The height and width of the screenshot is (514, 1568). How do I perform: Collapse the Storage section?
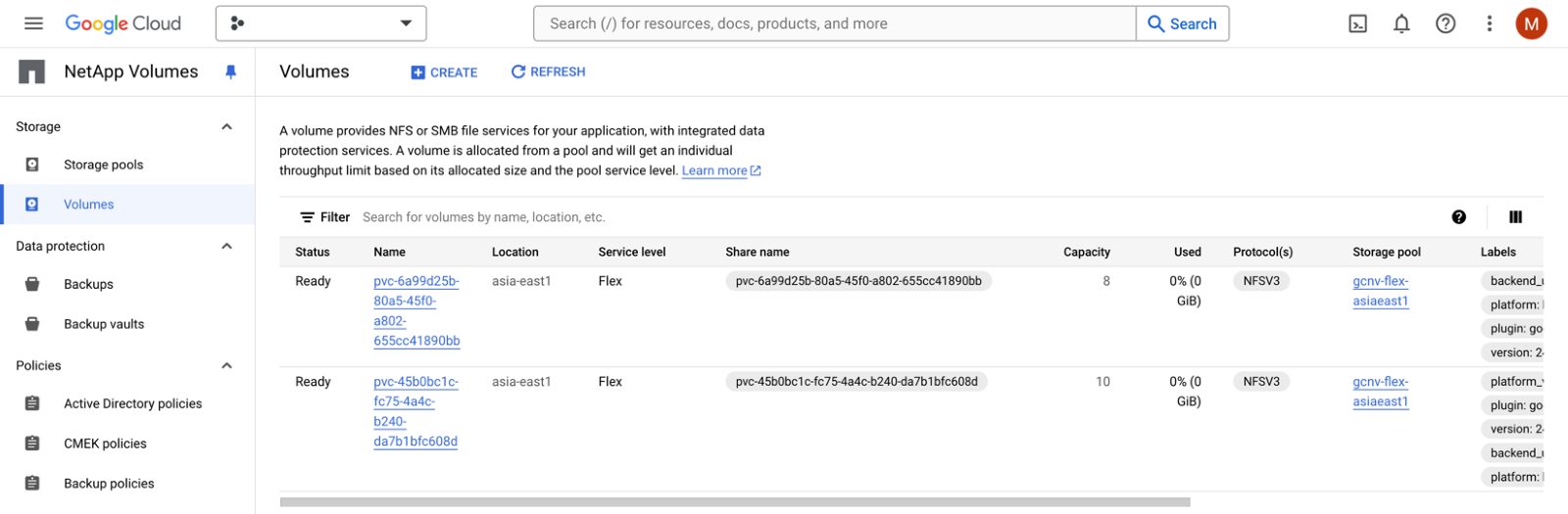click(x=226, y=126)
